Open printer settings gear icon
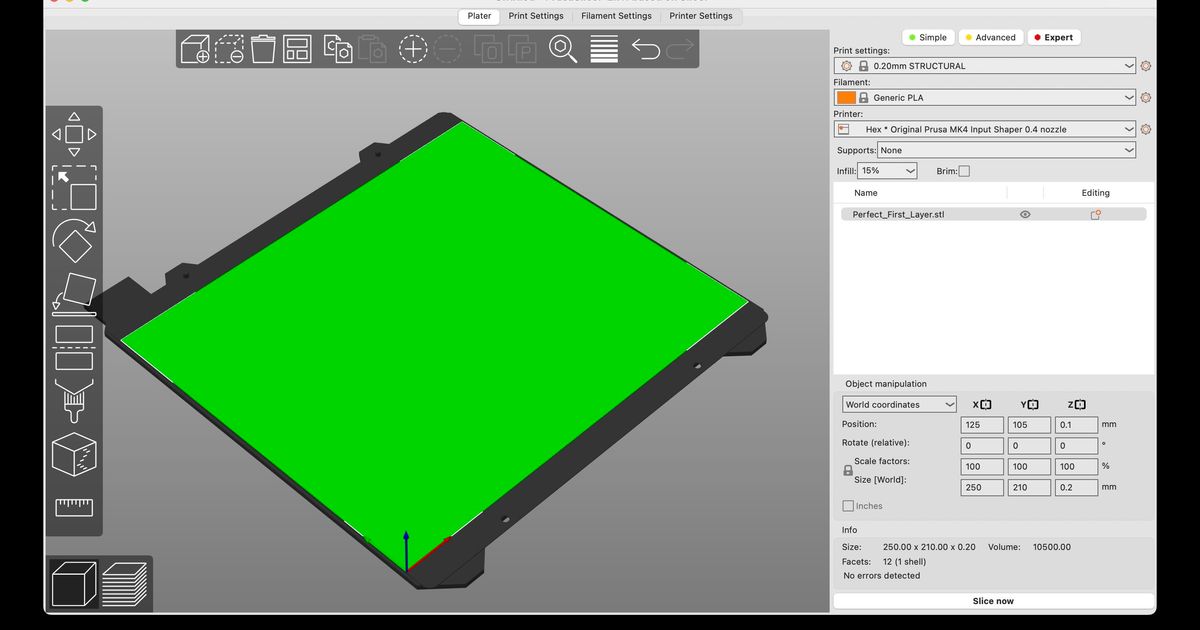The height and width of the screenshot is (630, 1200). (x=1145, y=129)
